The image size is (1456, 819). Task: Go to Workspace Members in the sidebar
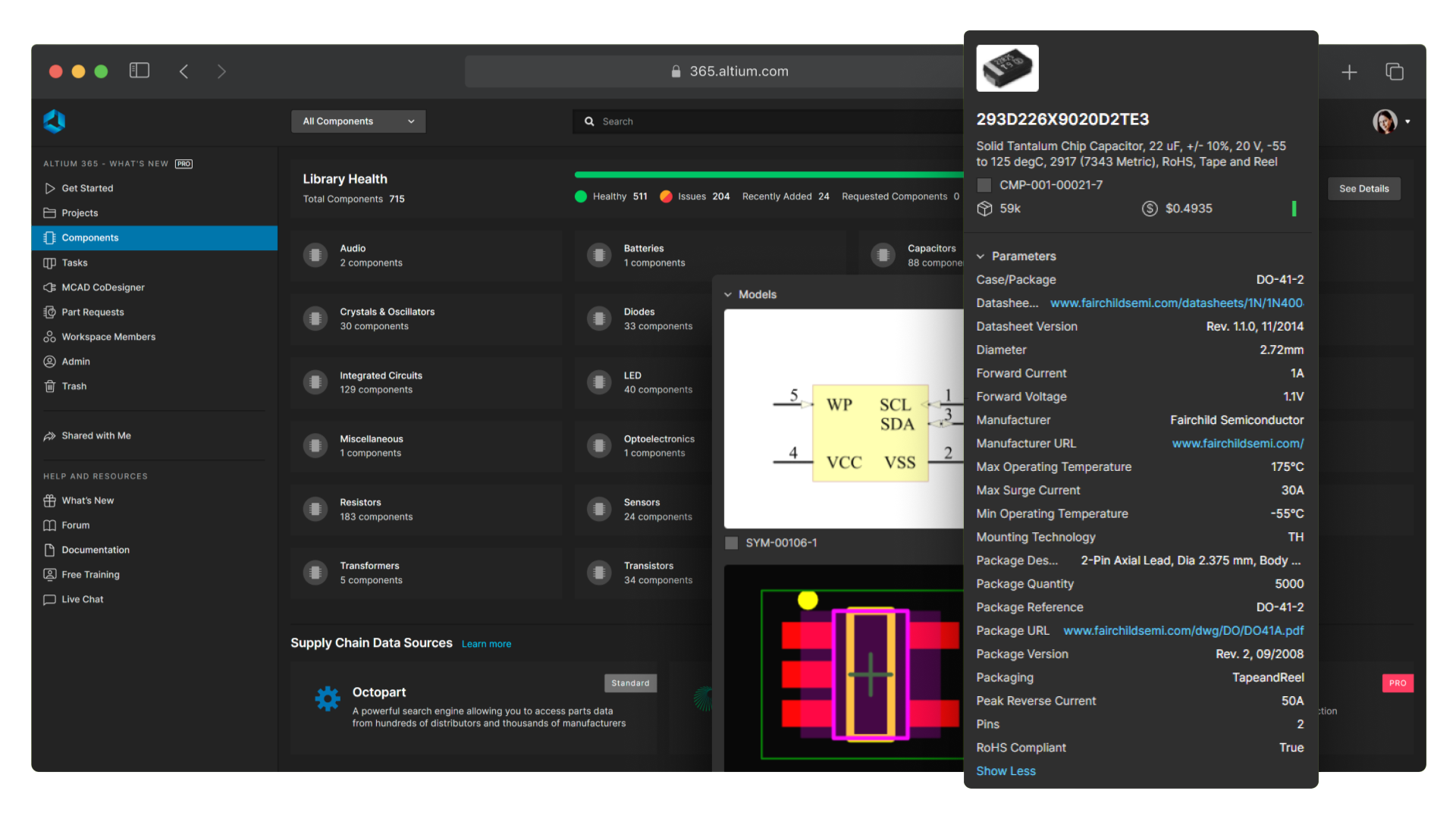[x=108, y=337]
